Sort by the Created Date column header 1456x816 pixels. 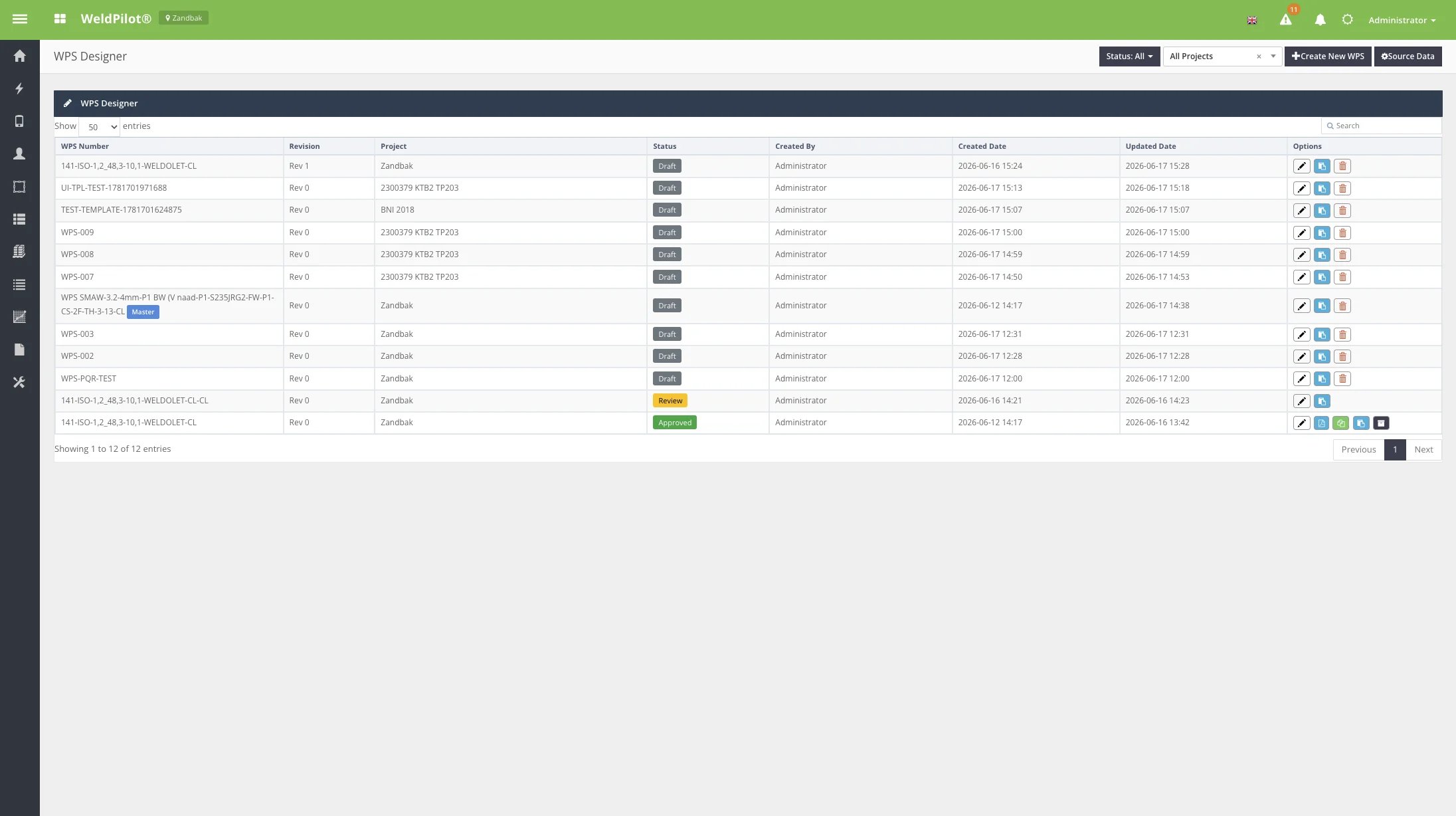[x=1036, y=146]
